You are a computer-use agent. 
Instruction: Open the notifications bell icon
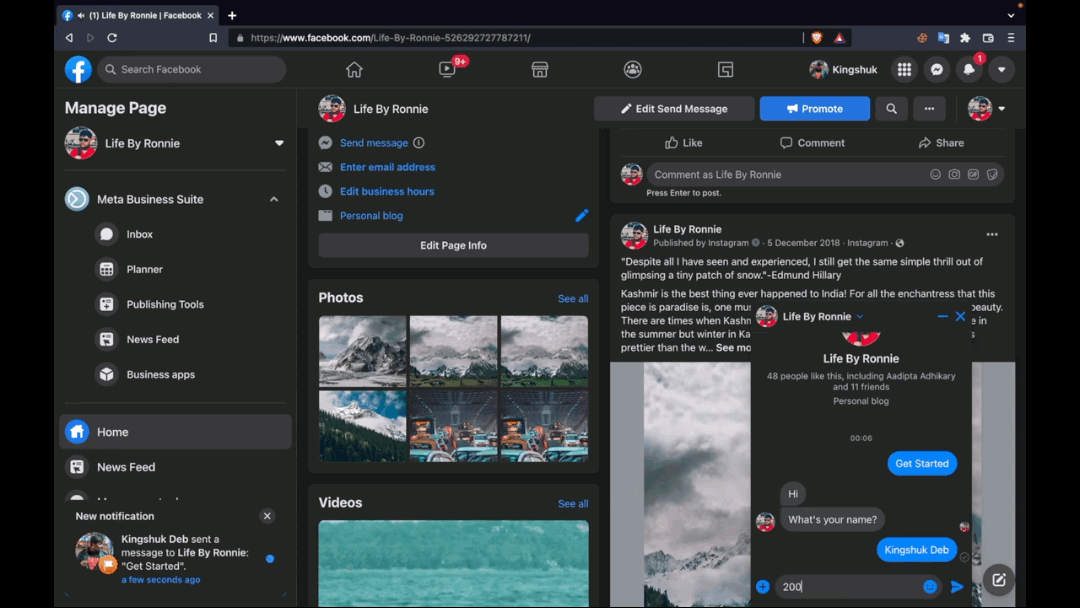tap(969, 70)
